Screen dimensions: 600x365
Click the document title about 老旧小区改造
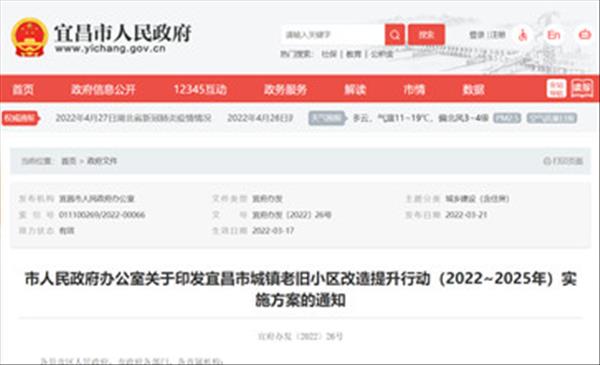[x=300, y=290]
